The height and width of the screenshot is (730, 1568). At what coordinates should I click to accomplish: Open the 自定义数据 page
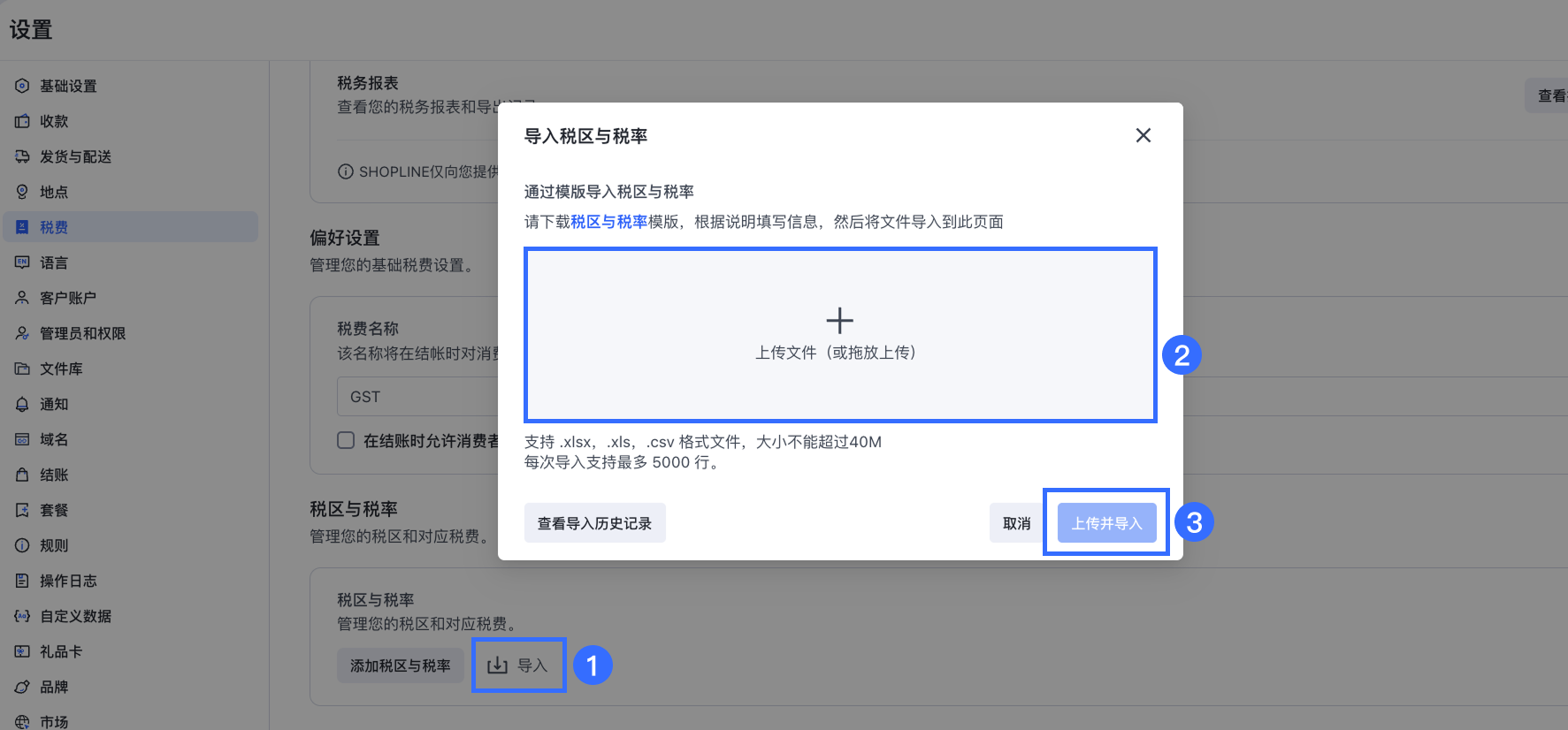[131, 616]
